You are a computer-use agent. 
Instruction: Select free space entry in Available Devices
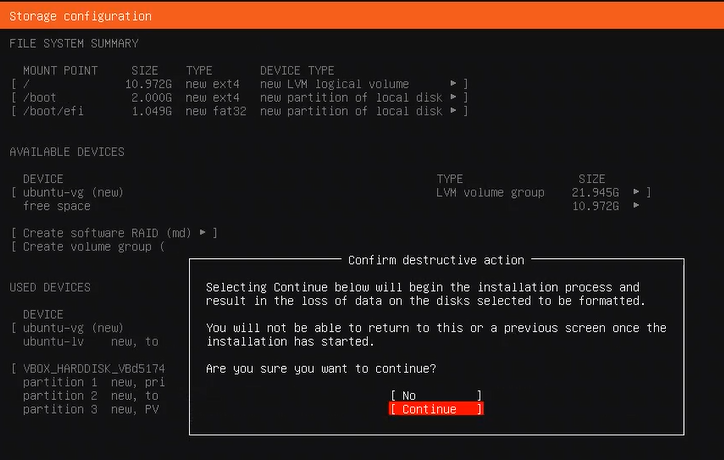point(56,206)
